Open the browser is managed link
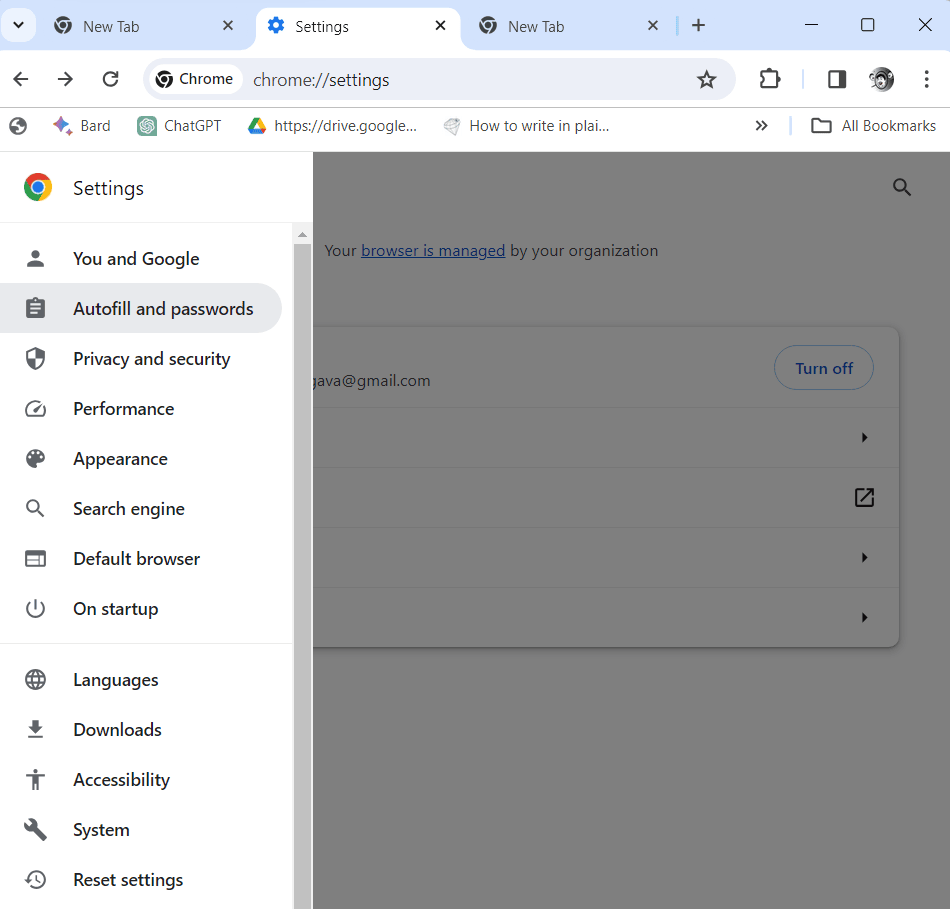Image resolution: width=950 pixels, height=909 pixels. (433, 250)
